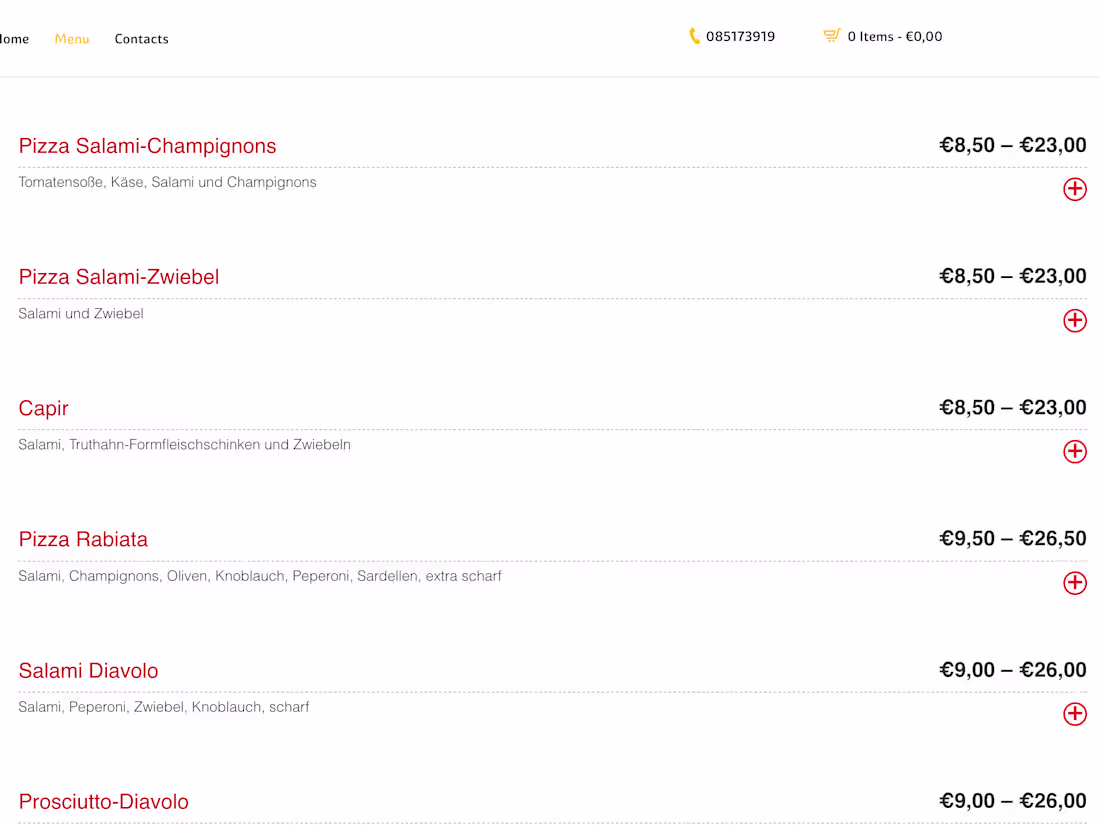Open the Menu navigation item
1100x825 pixels.
click(x=72, y=39)
